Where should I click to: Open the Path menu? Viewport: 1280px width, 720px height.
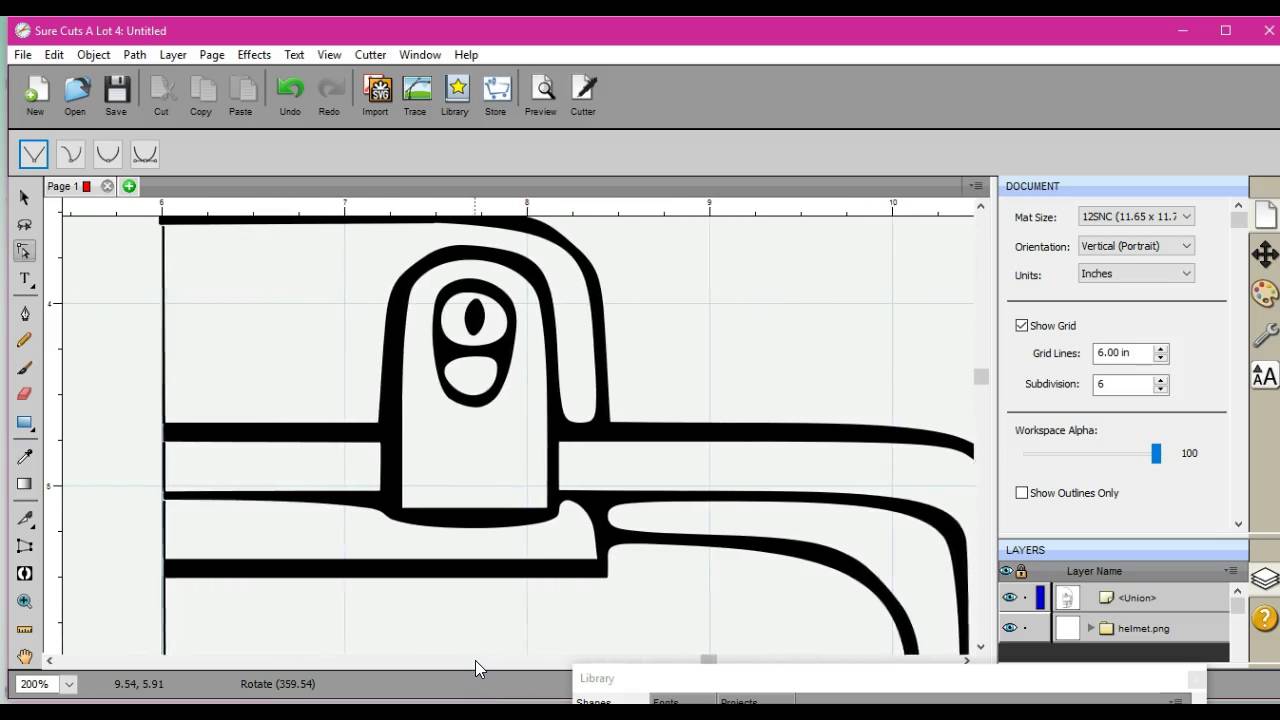pos(135,55)
